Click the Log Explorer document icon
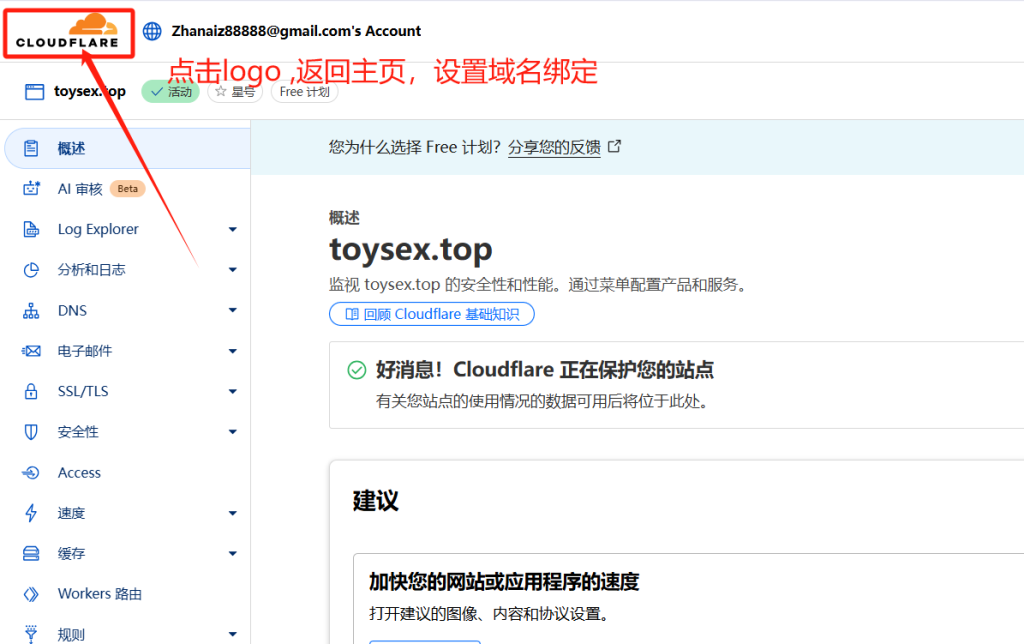 pos(31,229)
